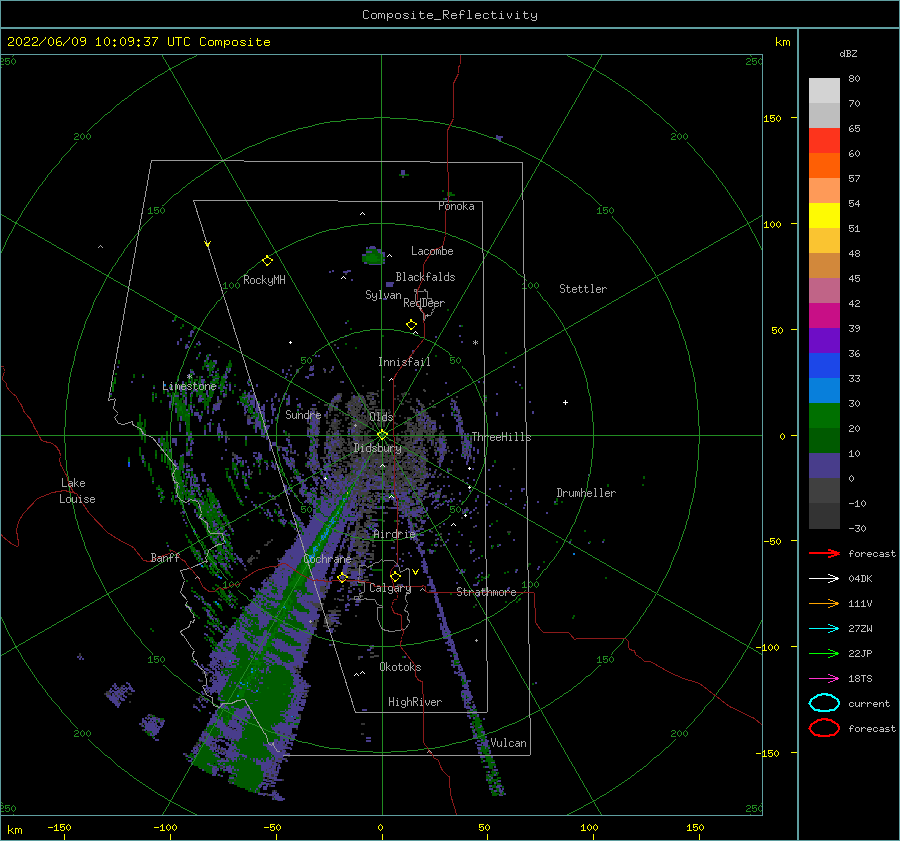Click the green radar echo near Lacombe
This screenshot has width=900, height=841.
(x=374, y=256)
